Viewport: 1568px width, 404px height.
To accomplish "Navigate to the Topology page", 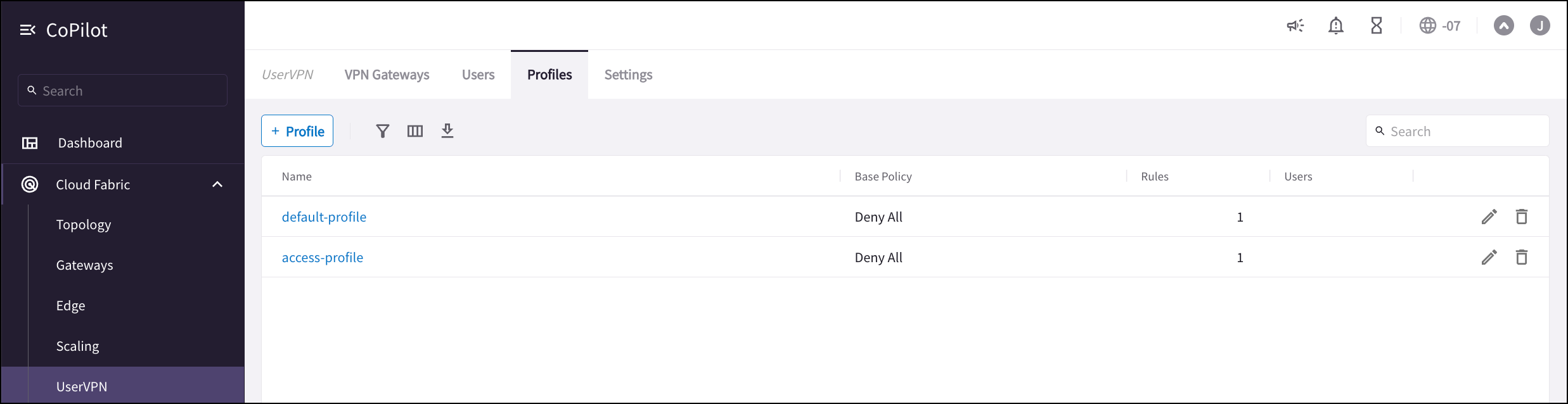I will [84, 224].
